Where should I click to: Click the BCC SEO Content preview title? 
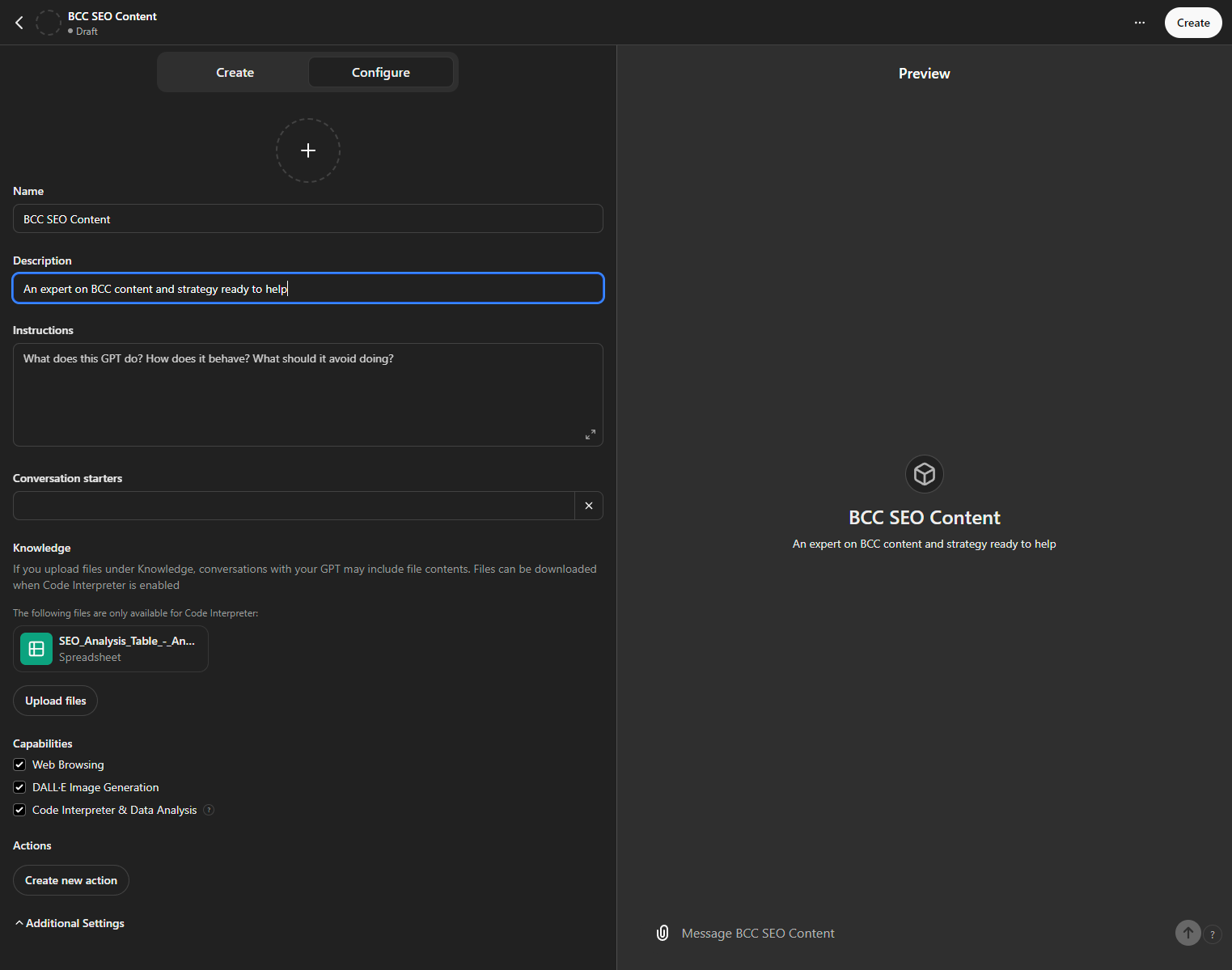coord(925,518)
